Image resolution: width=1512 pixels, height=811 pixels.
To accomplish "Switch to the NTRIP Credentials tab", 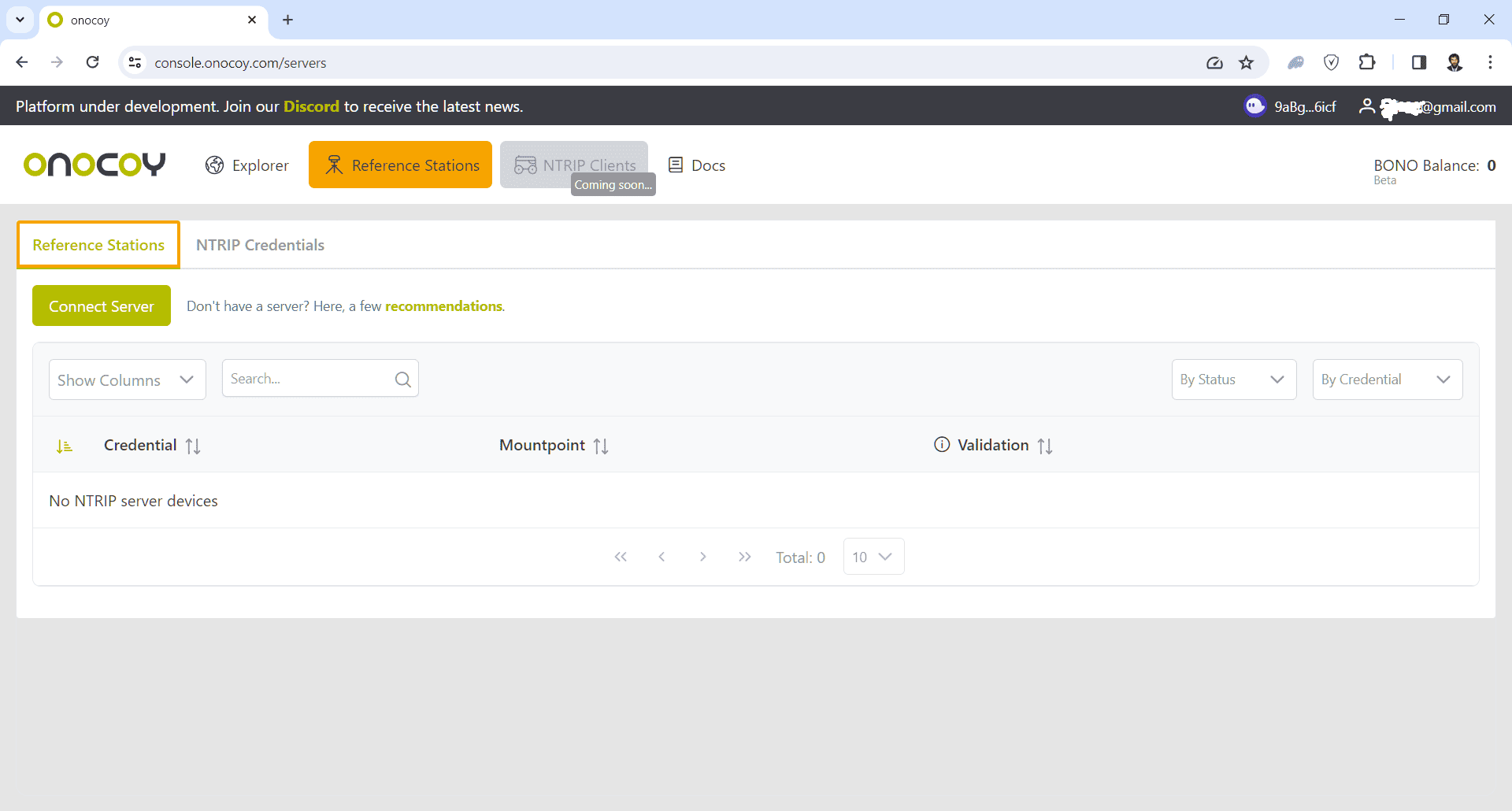I will coord(260,245).
